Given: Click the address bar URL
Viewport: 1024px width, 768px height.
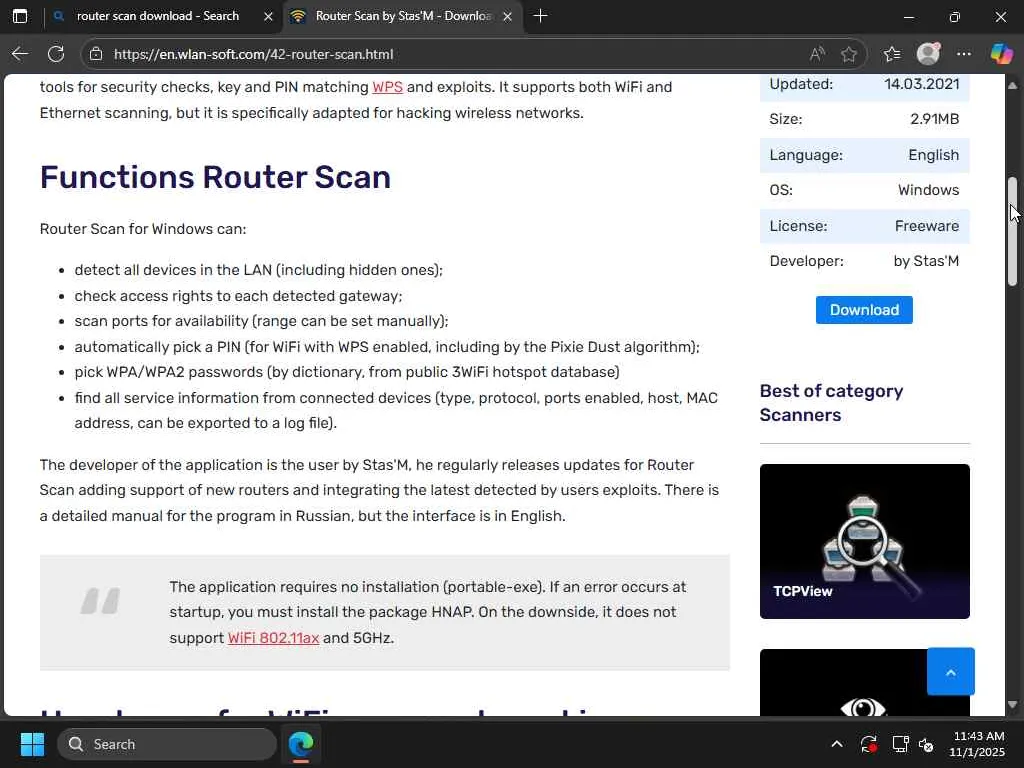Looking at the screenshot, I should 253,54.
